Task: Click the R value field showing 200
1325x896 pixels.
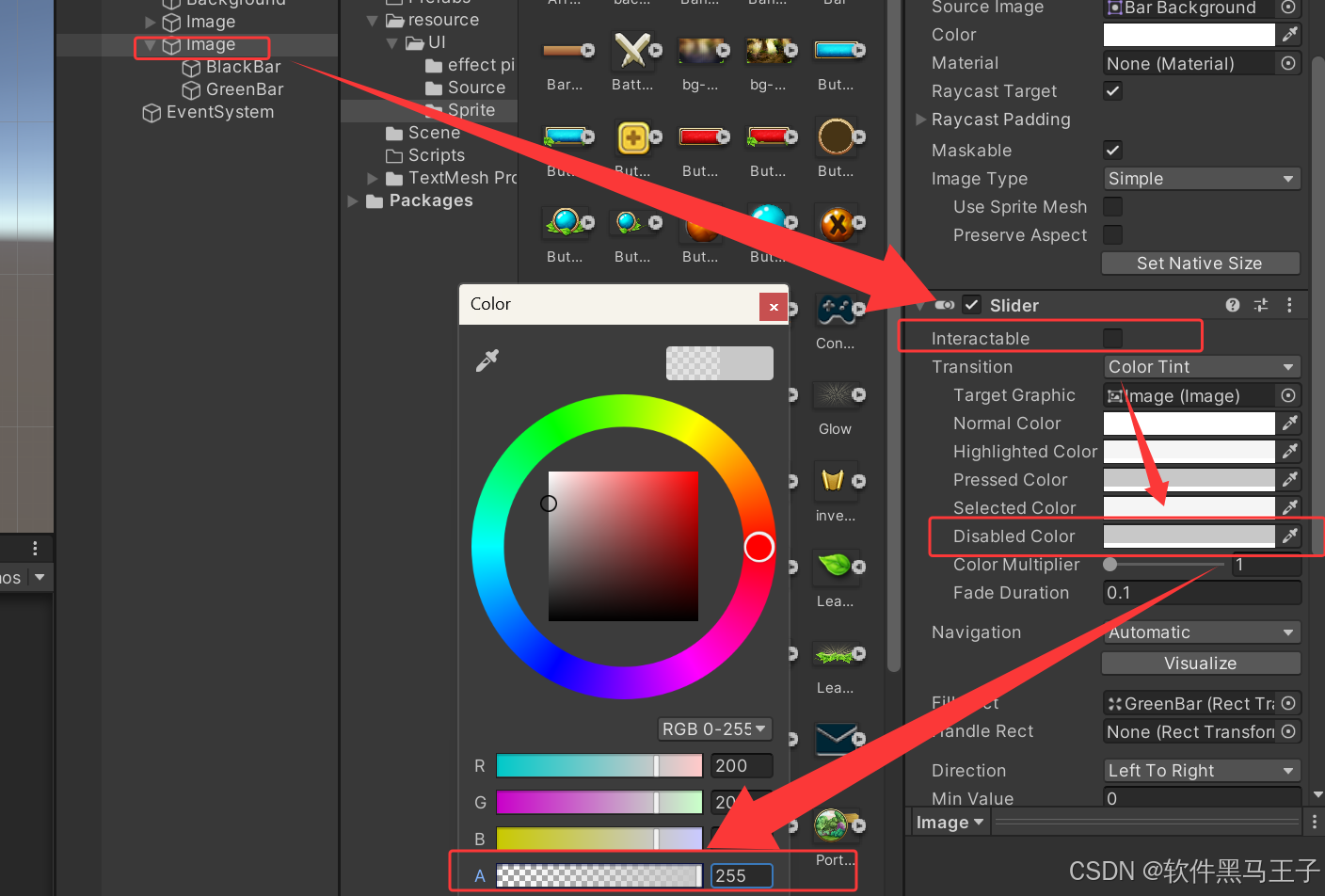Action: (x=742, y=766)
